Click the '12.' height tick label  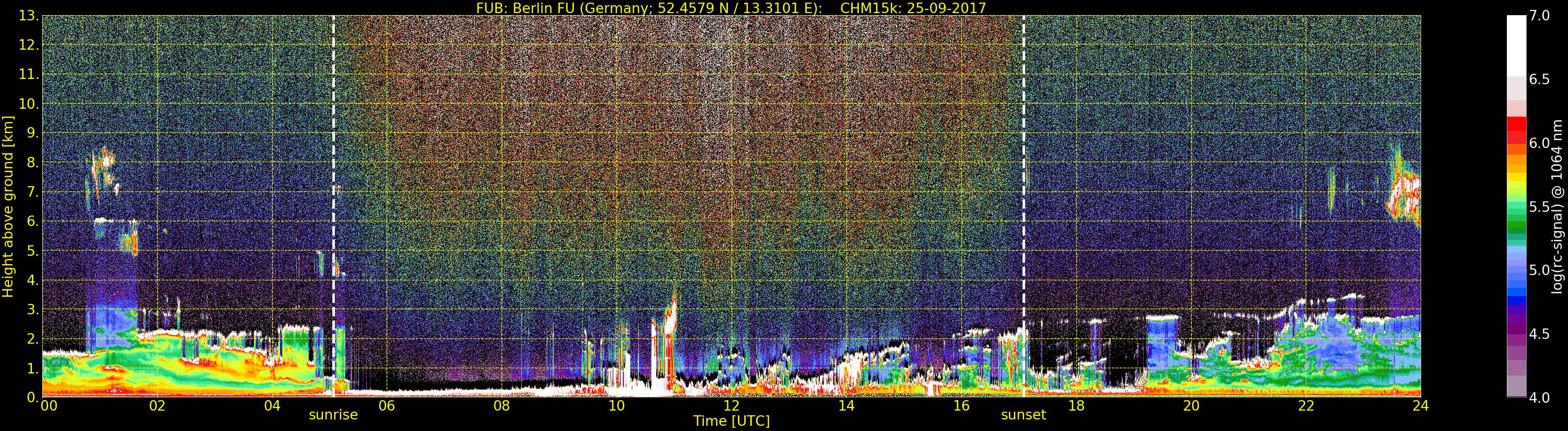coord(29,45)
